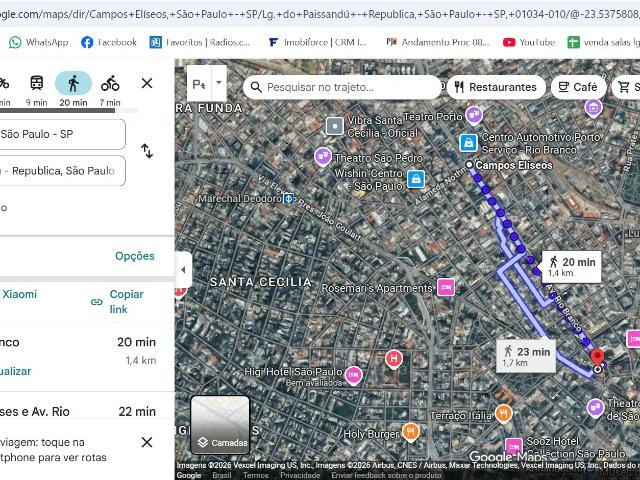This screenshot has height=480, width=640.
Task: Click the Brasil footer link
Action: coord(222,476)
